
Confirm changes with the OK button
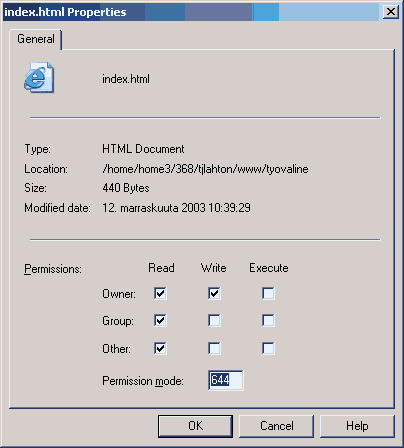[195, 426]
